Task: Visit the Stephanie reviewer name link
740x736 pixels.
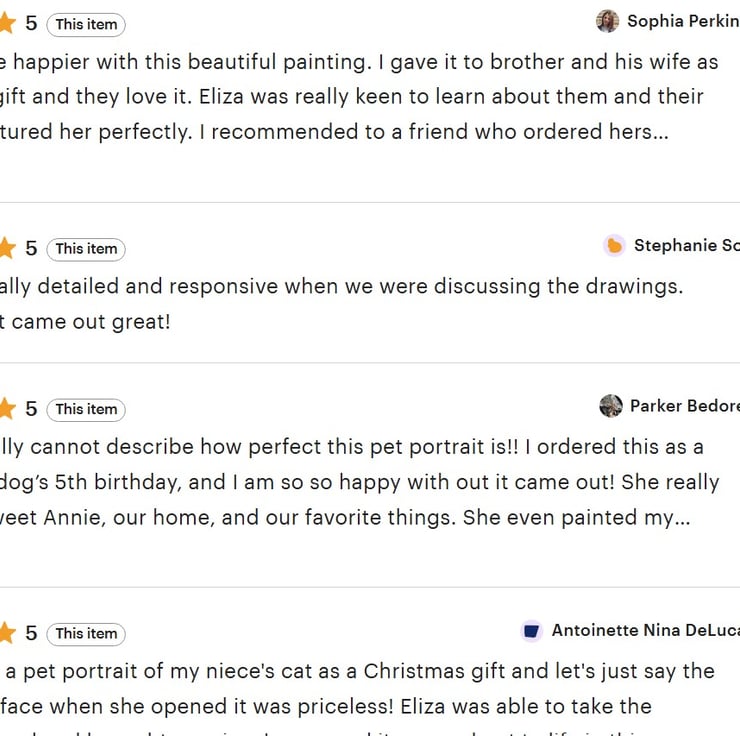Action: tap(686, 245)
